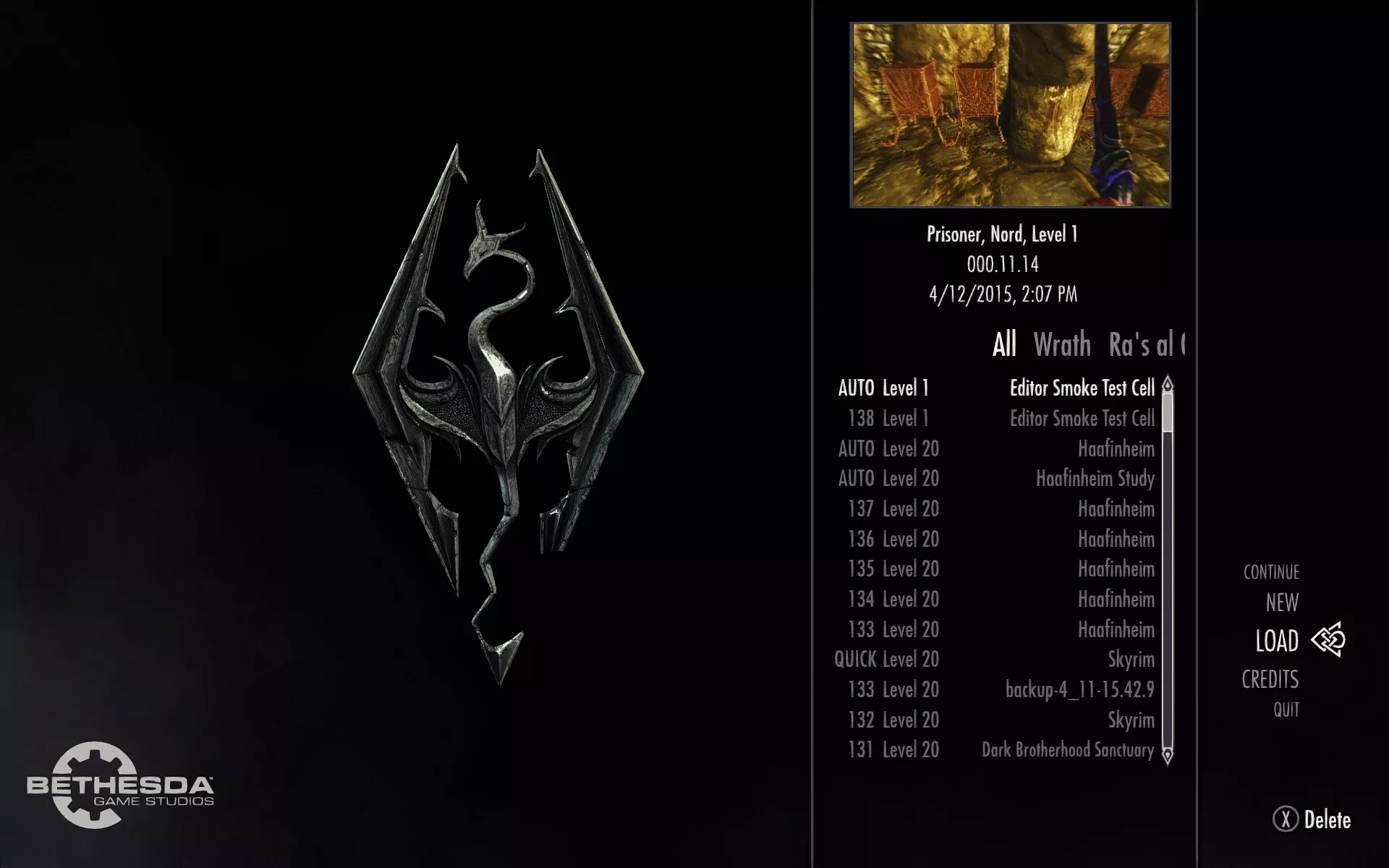The height and width of the screenshot is (868, 1389).
Task: Select save 131 Dark Brotherhood Sanctuary
Action: [x=995, y=750]
